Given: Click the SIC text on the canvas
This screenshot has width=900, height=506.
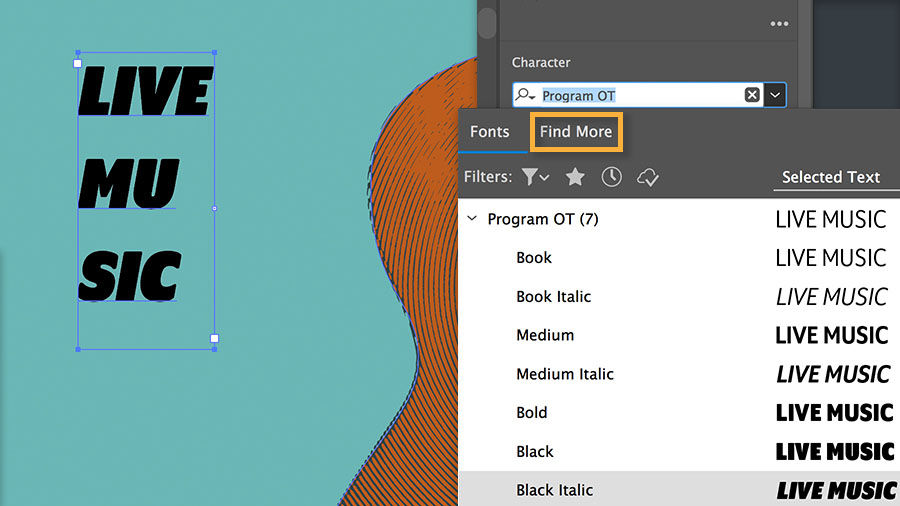Looking at the screenshot, I should tap(130, 276).
